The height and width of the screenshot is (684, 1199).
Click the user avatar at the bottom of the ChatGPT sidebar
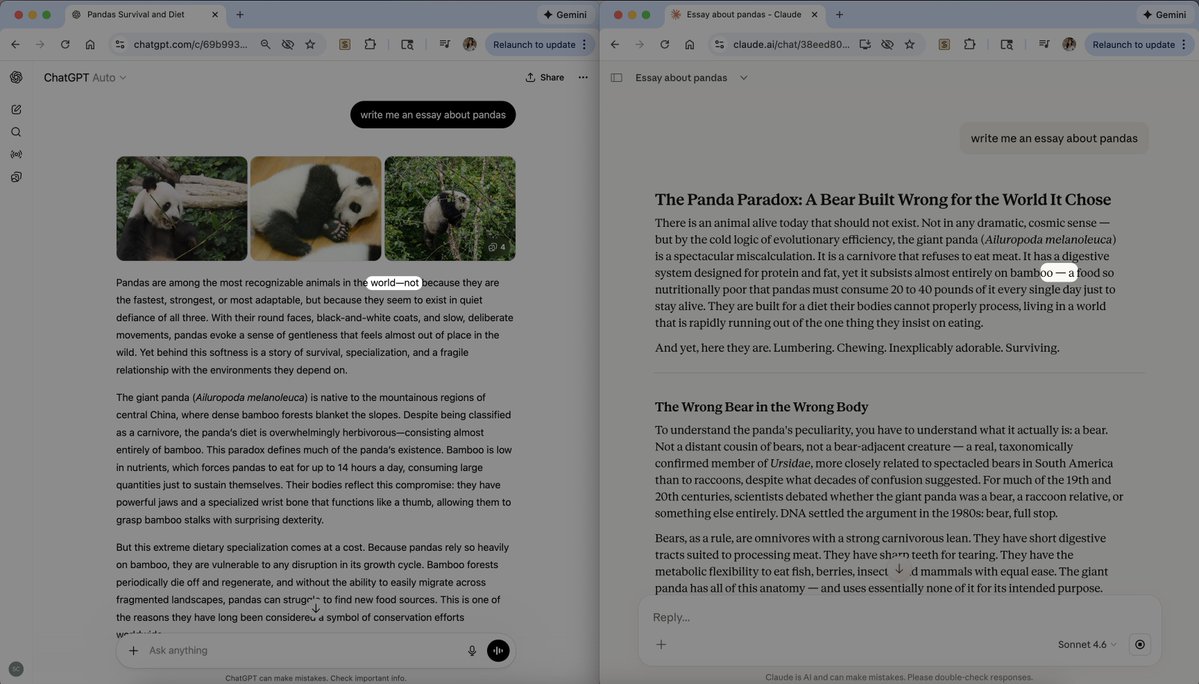pos(16,669)
